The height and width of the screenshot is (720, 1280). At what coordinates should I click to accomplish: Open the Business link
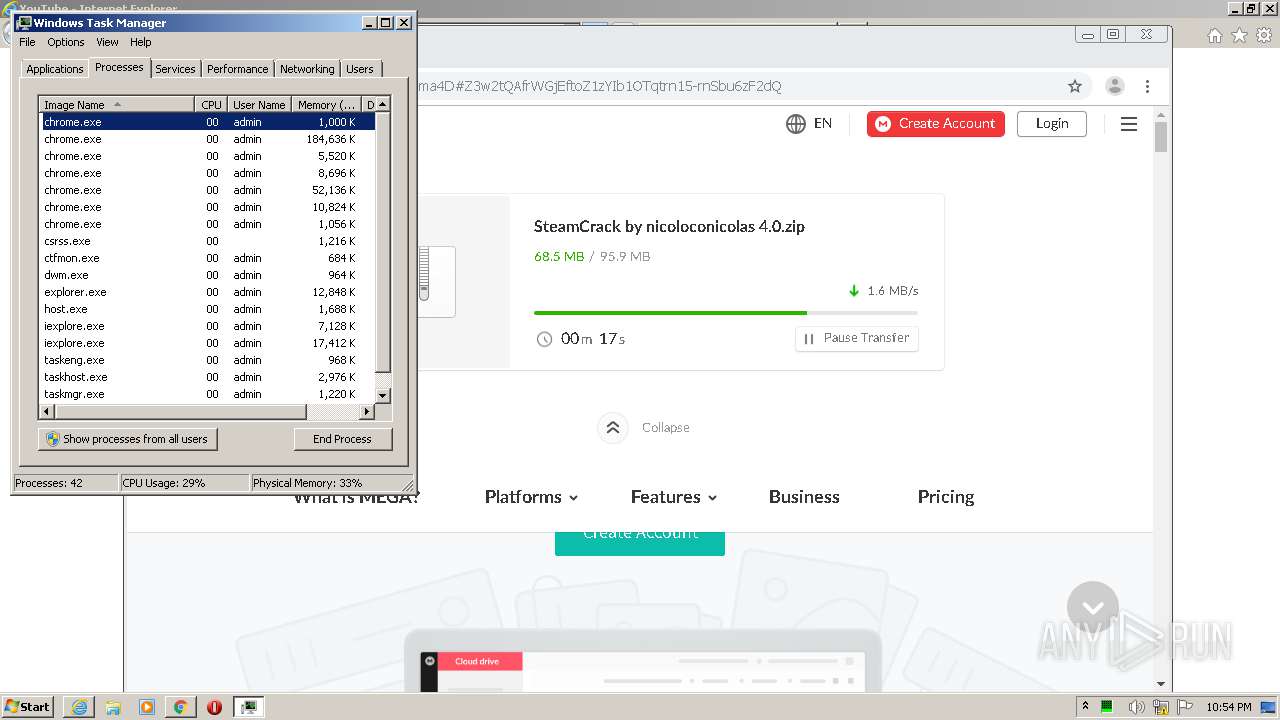coord(804,497)
